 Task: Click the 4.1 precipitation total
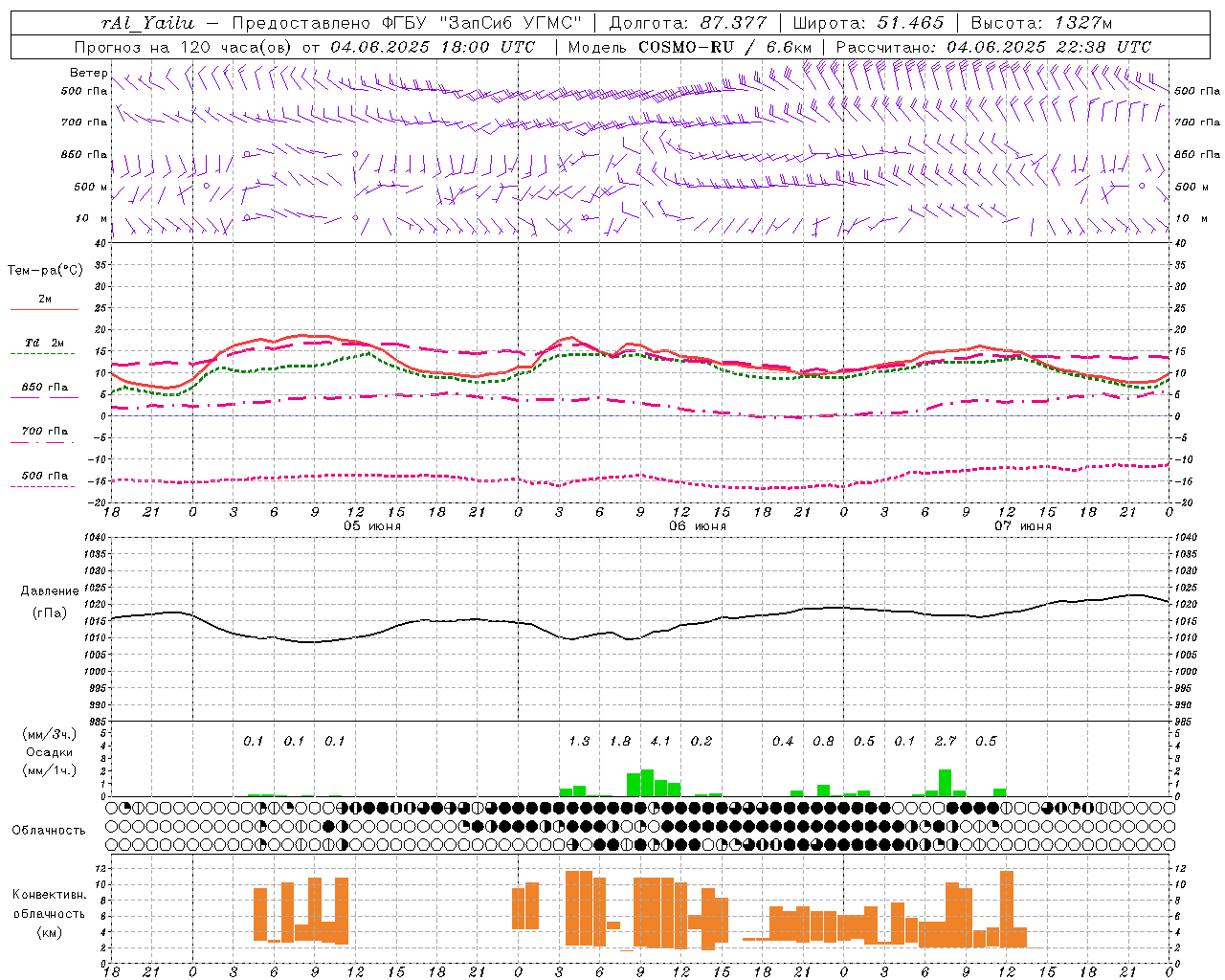pos(660,742)
